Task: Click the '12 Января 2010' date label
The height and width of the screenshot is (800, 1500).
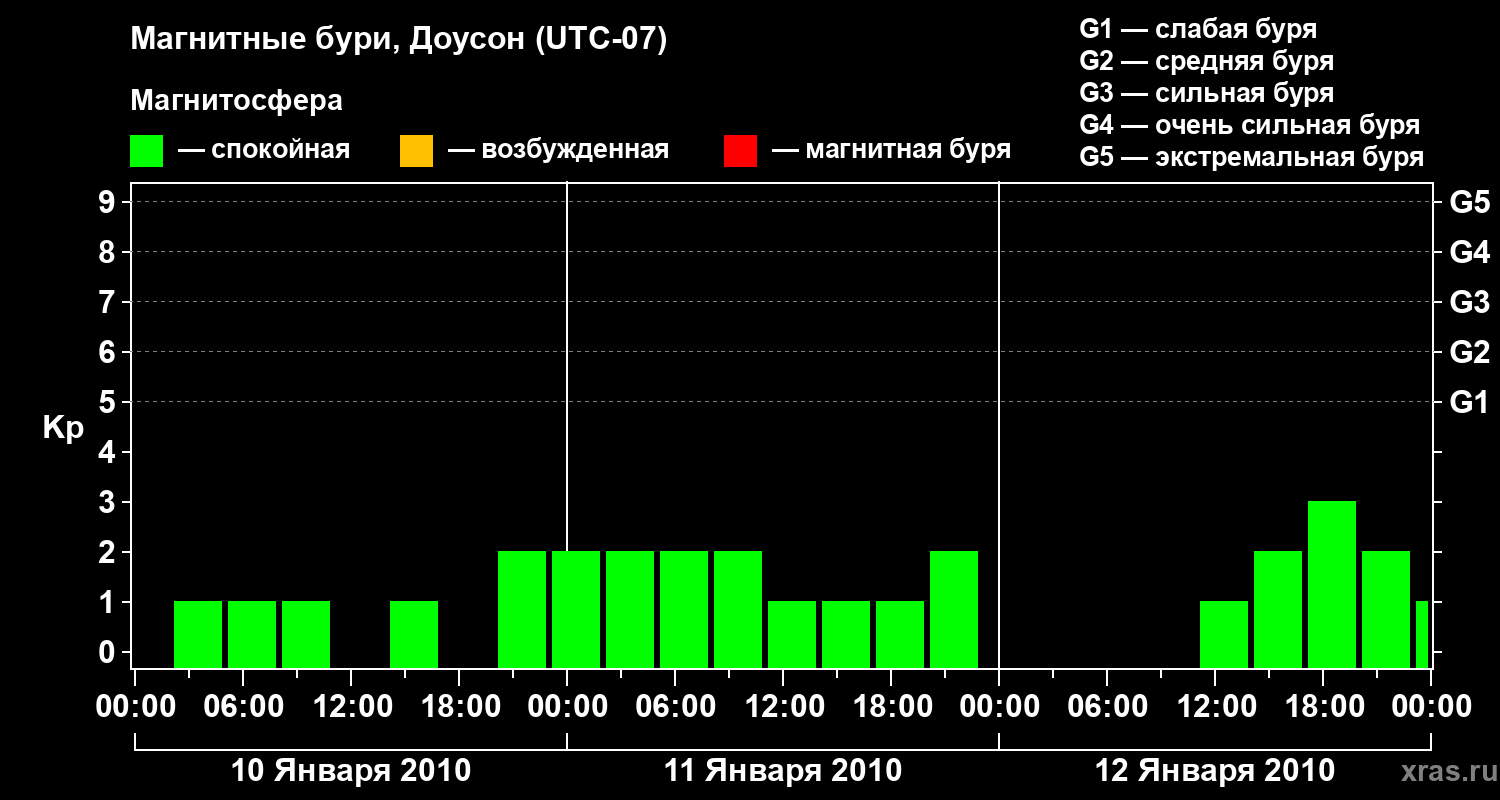Action: 1215,771
